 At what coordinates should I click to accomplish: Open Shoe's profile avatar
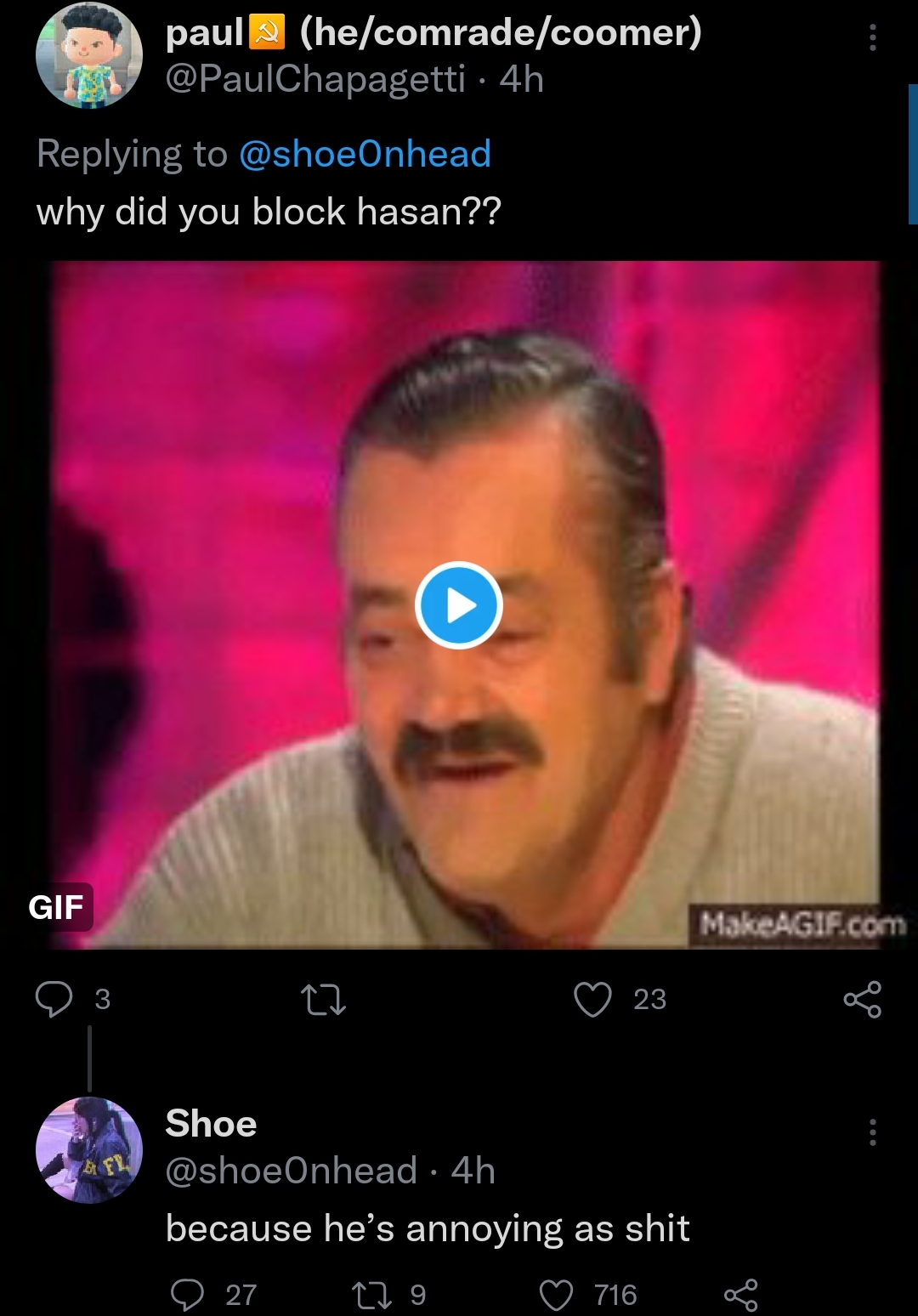tap(89, 1150)
